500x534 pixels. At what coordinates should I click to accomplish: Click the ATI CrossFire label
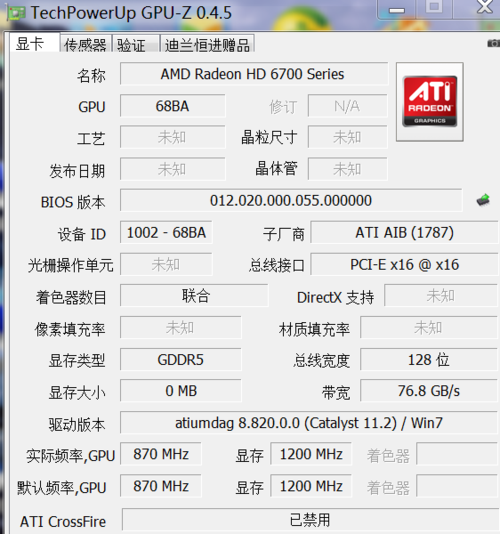63,522
